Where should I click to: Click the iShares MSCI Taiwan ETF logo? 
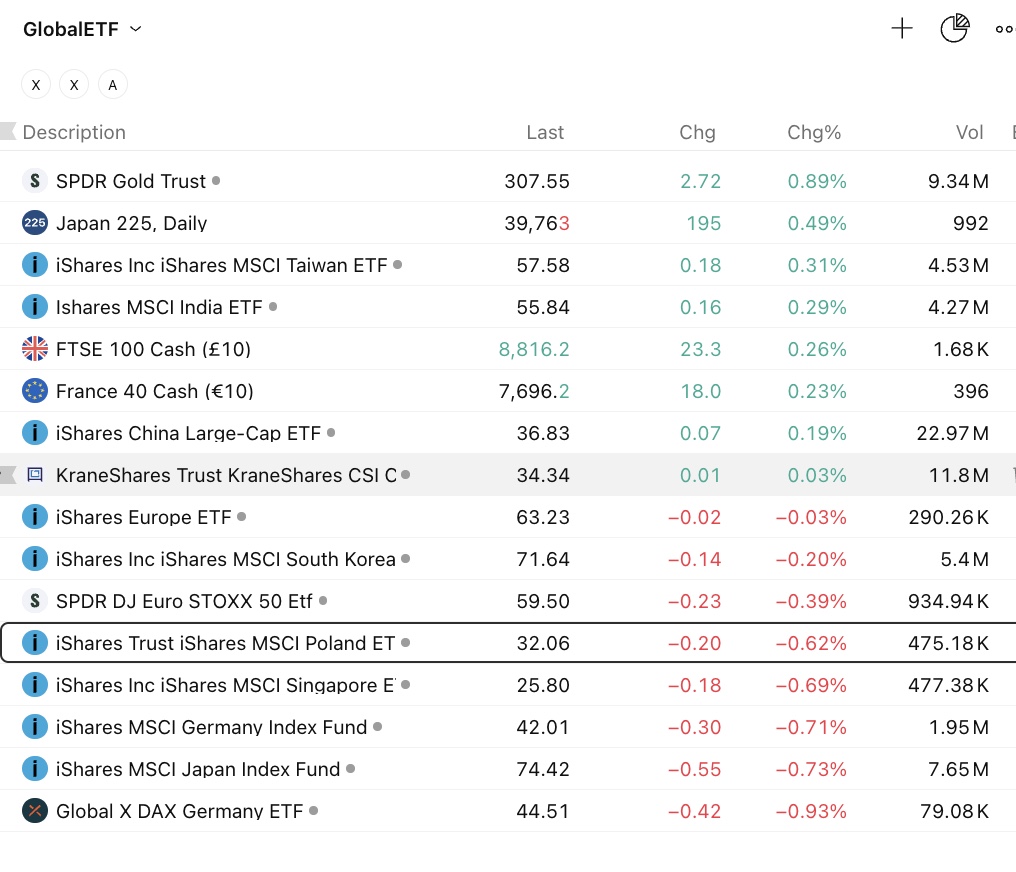click(x=35, y=265)
